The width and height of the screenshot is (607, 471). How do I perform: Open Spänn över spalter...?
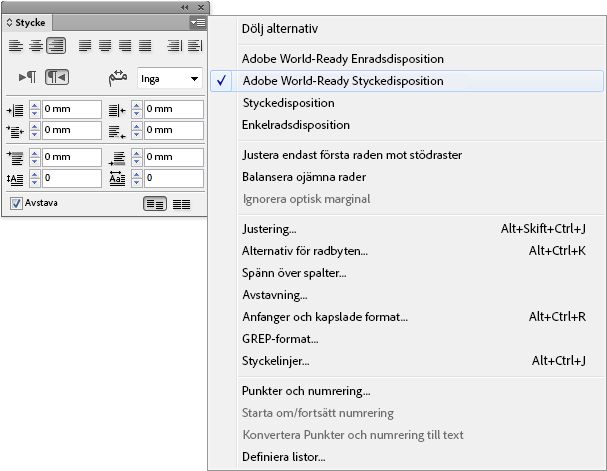420,273
